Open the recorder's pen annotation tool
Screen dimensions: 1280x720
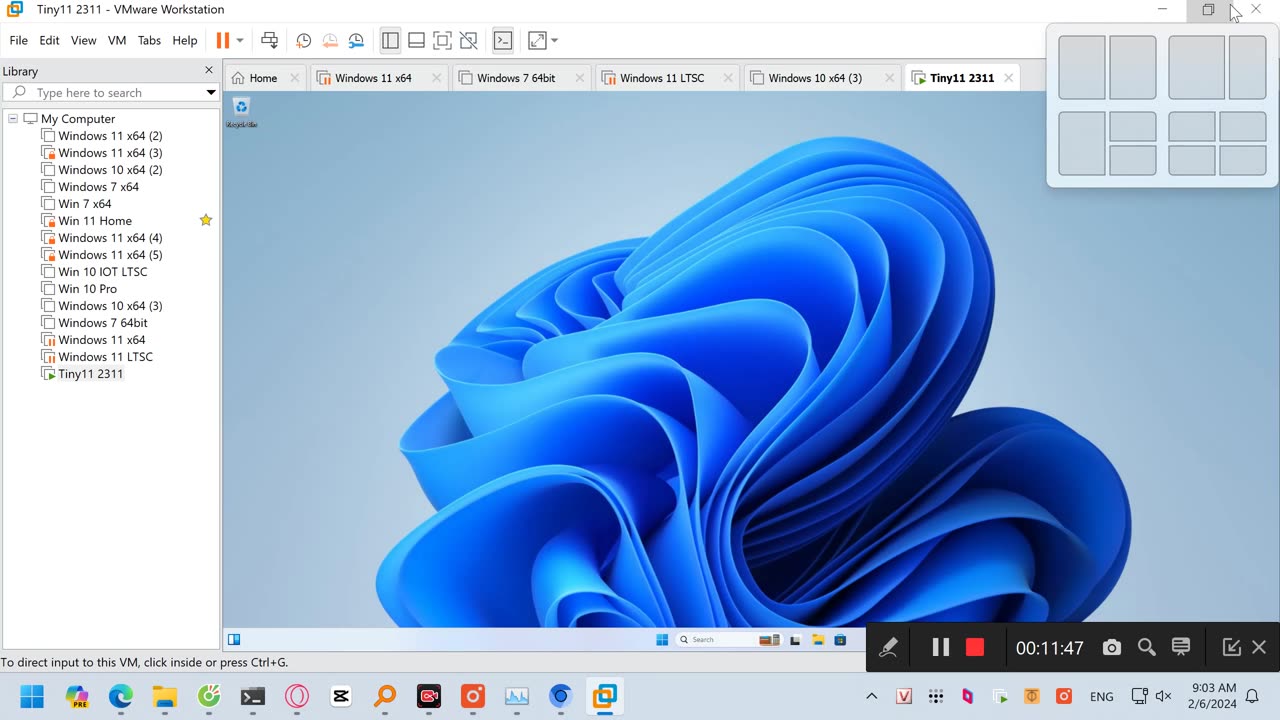click(x=888, y=648)
